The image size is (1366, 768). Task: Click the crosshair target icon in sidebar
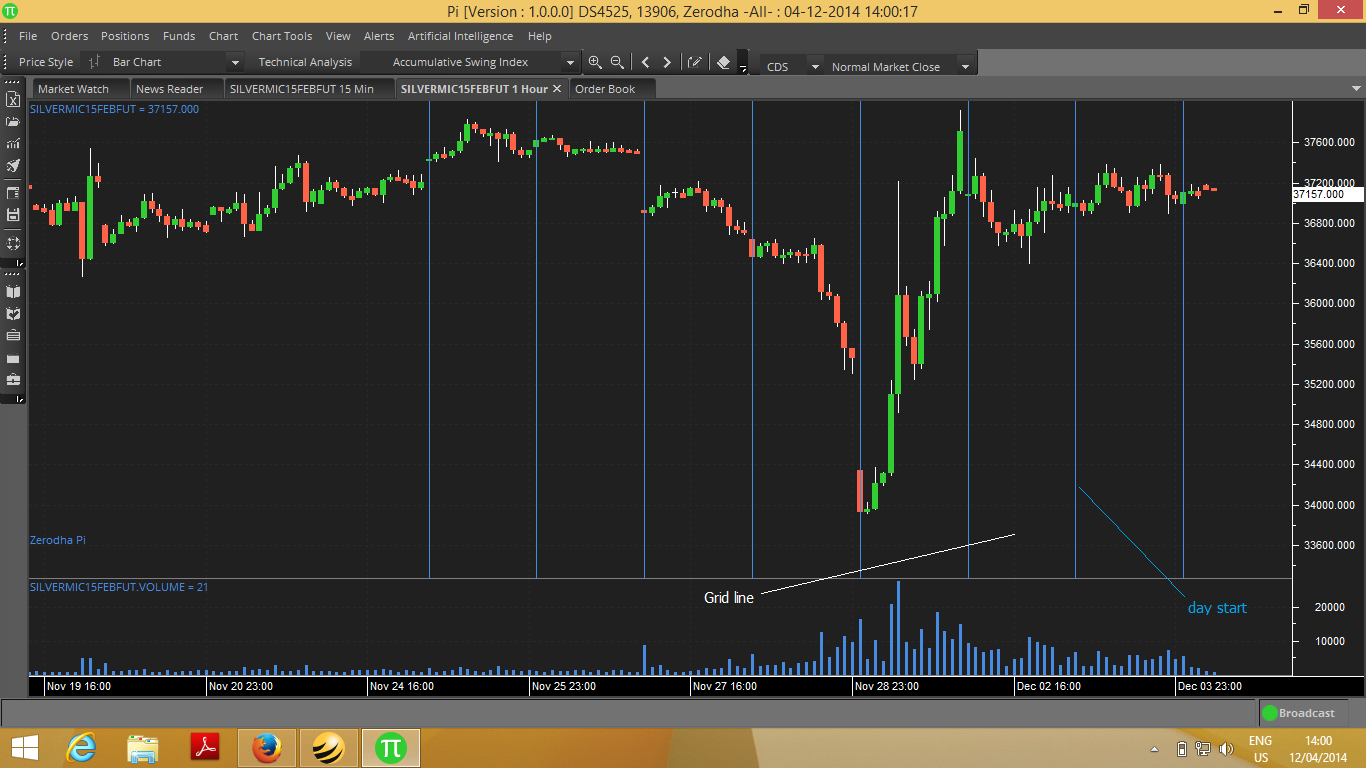point(13,243)
